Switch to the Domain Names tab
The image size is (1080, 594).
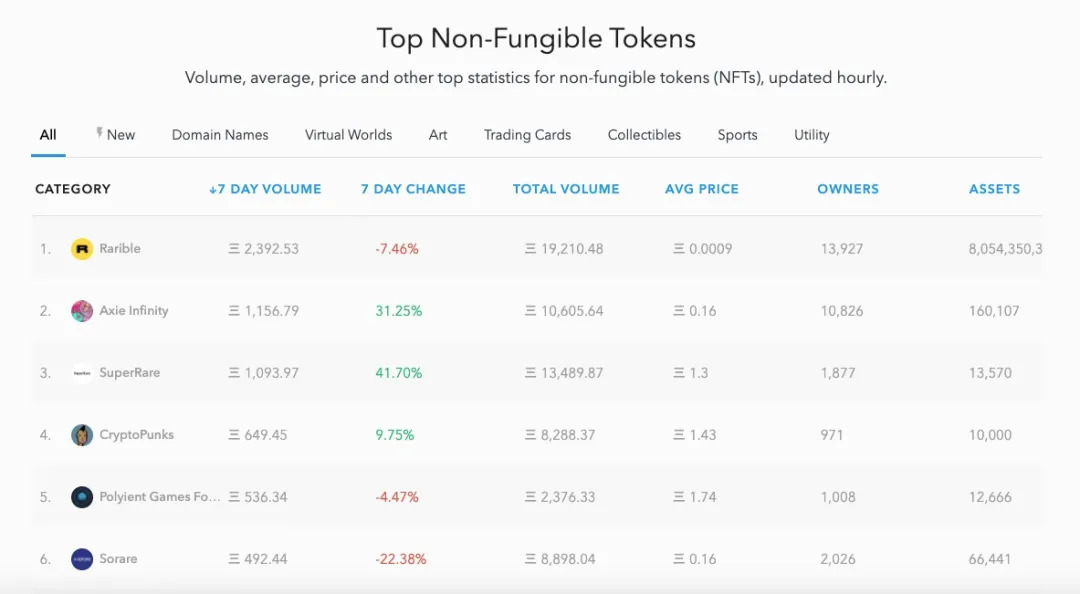220,135
